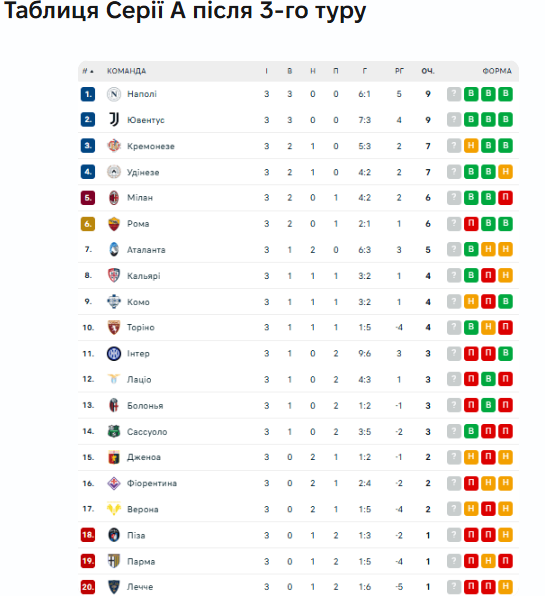
Task: Click the КОМАНДА column header
Action: [126, 71]
